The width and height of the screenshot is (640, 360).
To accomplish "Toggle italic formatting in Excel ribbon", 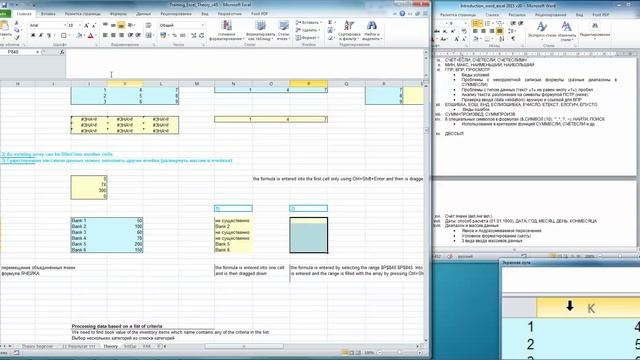I will pyautogui.click(x=41, y=36).
